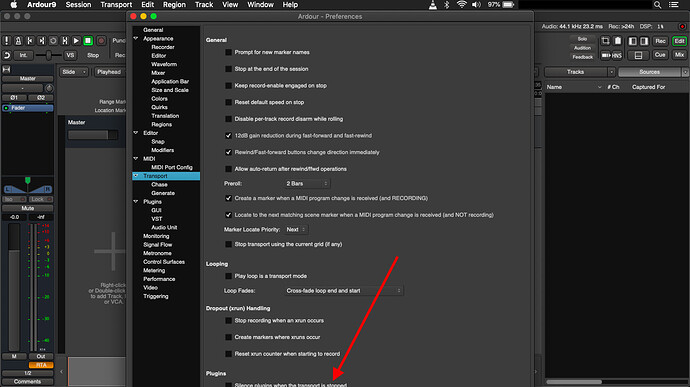Start playback with the play icon
Screen dimensions: 690x387
(x=76, y=41)
